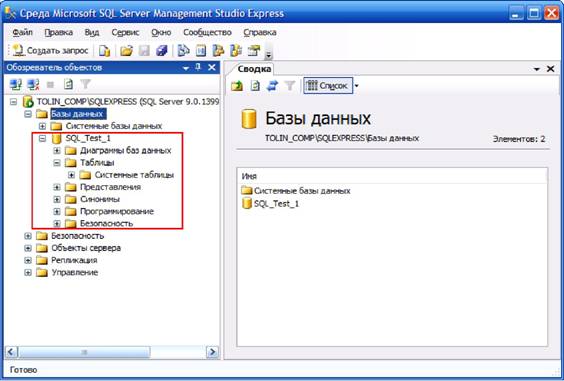Click the open file folder icon in the main toolbar
Viewport: 564px width, 381px height.
coord(126,51)
